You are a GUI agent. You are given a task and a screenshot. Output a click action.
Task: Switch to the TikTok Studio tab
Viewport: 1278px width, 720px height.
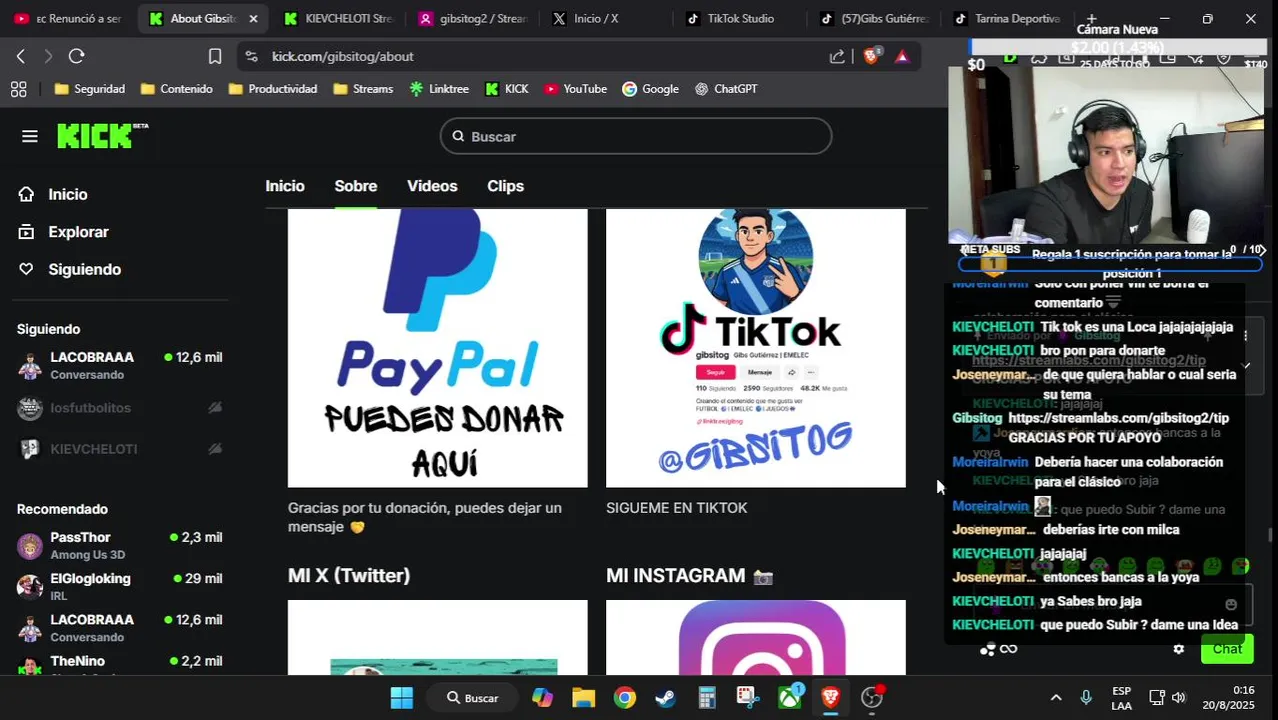point(742,18)
